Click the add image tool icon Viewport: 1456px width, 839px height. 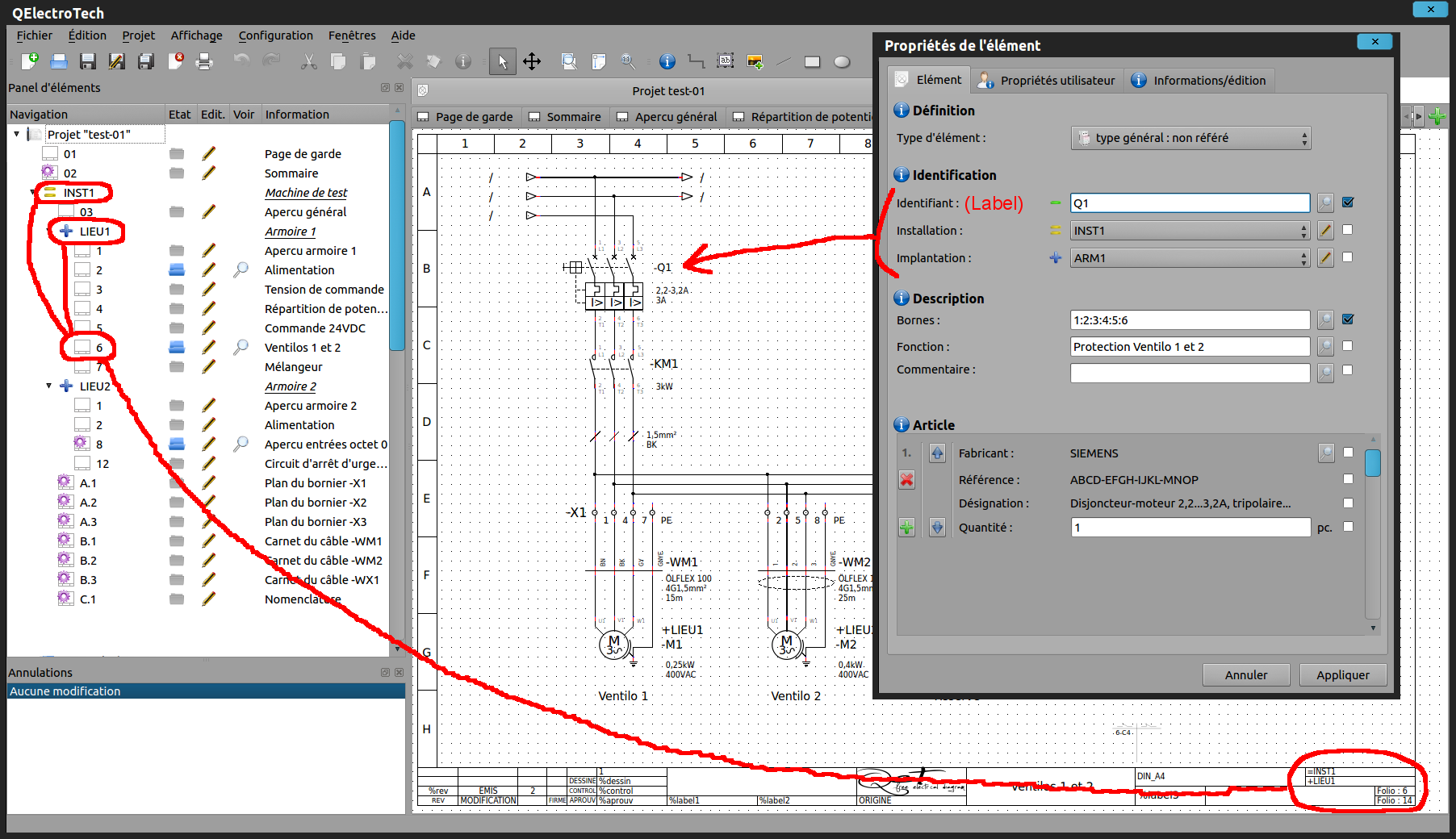pyautogui.click(x=755, y=61)
